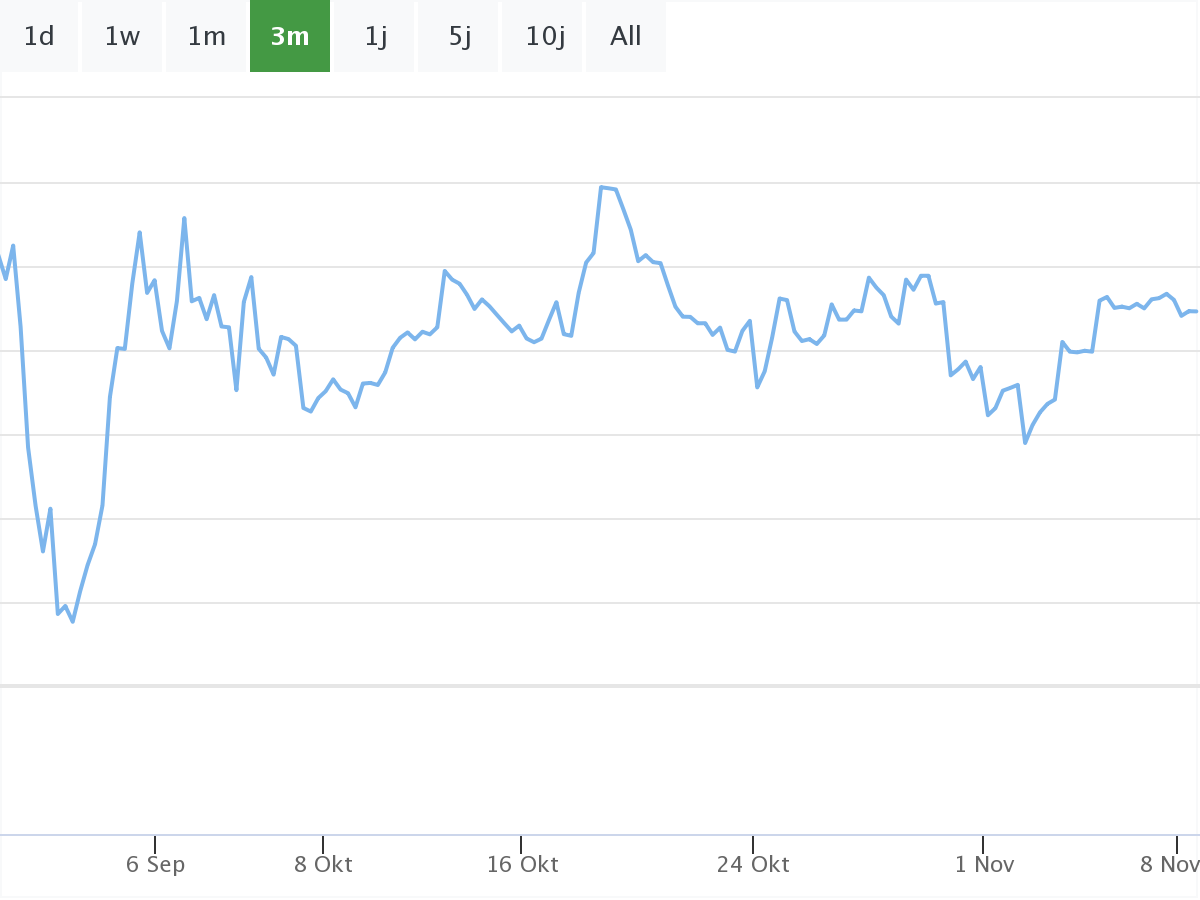Screen dimensions: 1200x900
Task: Show the 1m chart period
Action: [x=206, y=37]
